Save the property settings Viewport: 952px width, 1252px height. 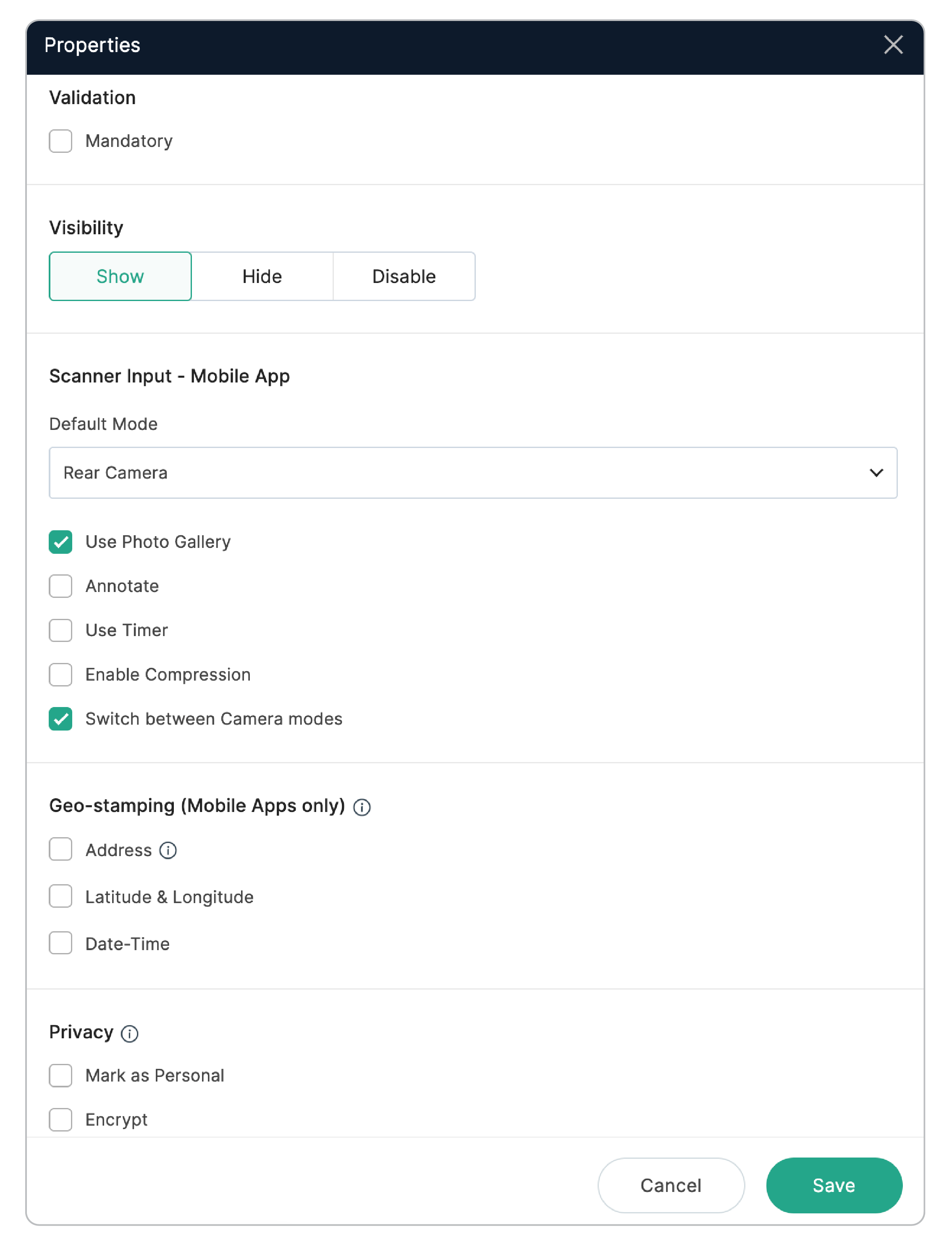pos(834,1185)
